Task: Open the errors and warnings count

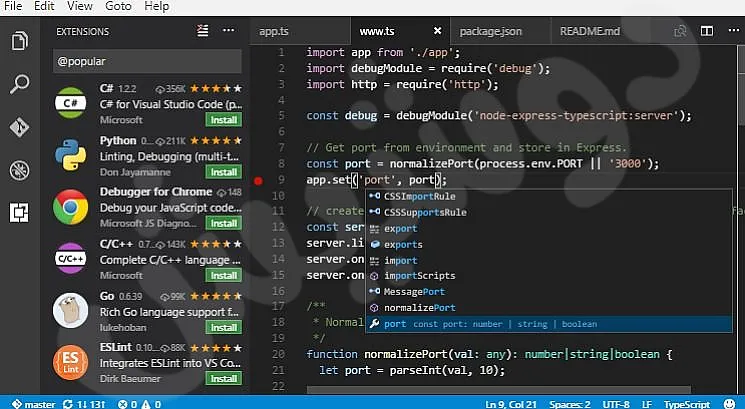Action: pos(140,404)
